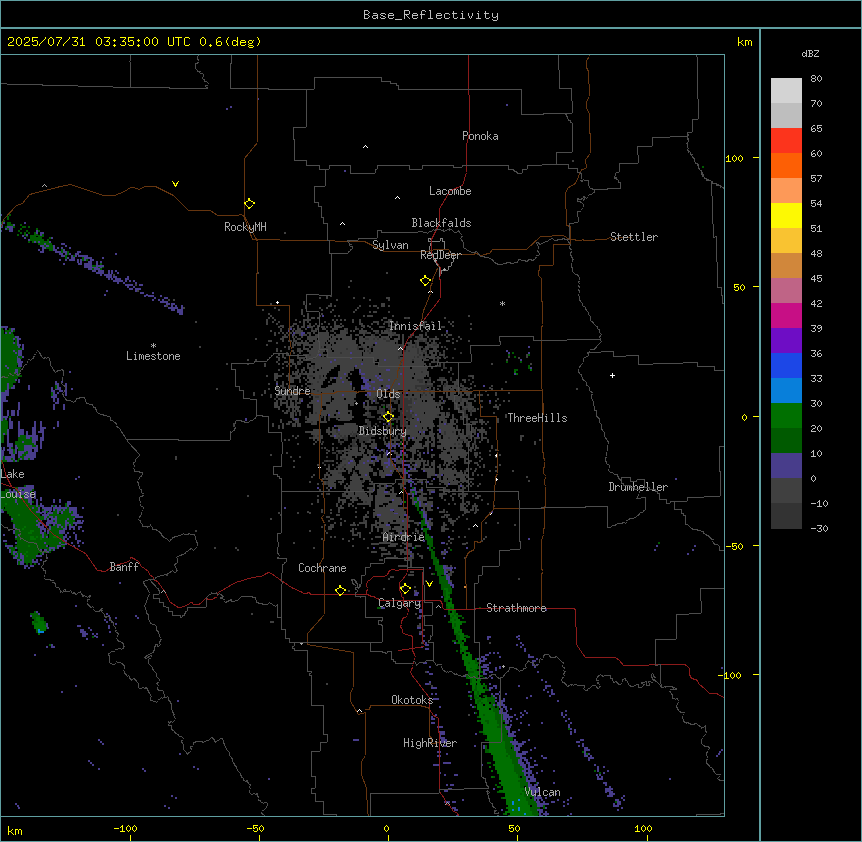Click the Olds label

(x=388, y=394)
